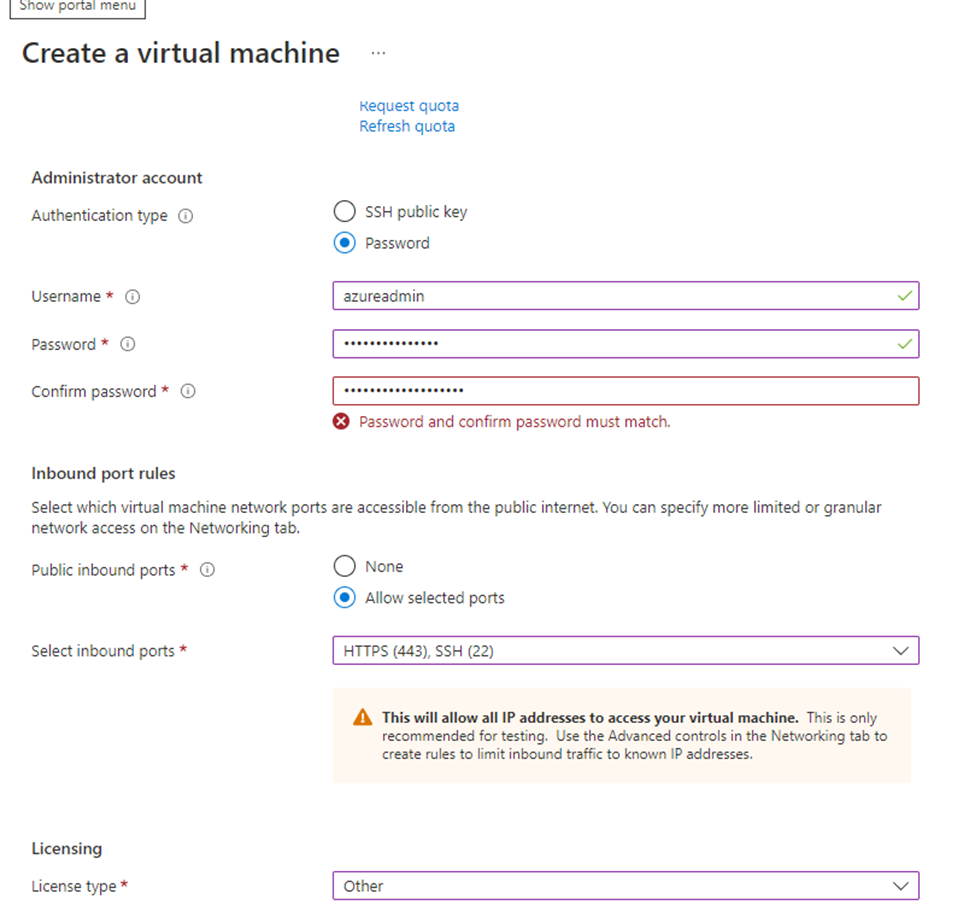Click the password mismatch error icon
The image size is (975, 923).
click(341, 421)
